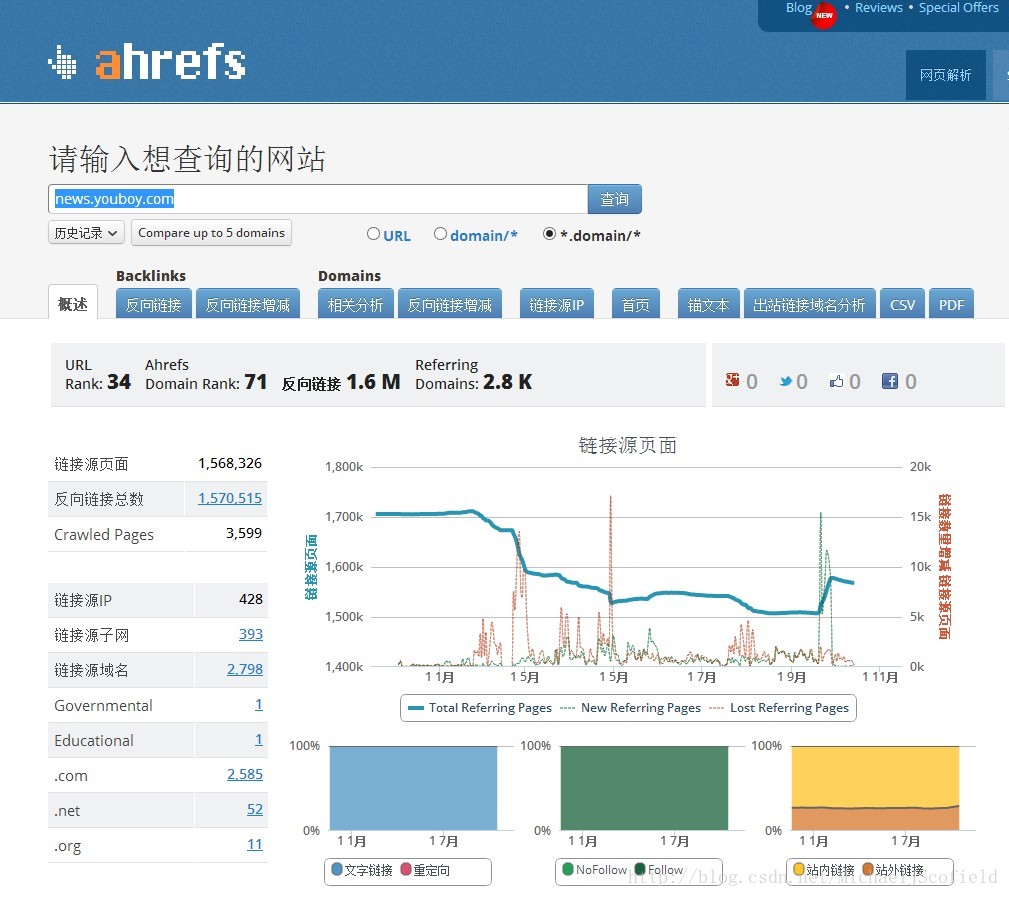
Task: Click the 链接源页面 value 1,568,326
Action: [230, 463]
